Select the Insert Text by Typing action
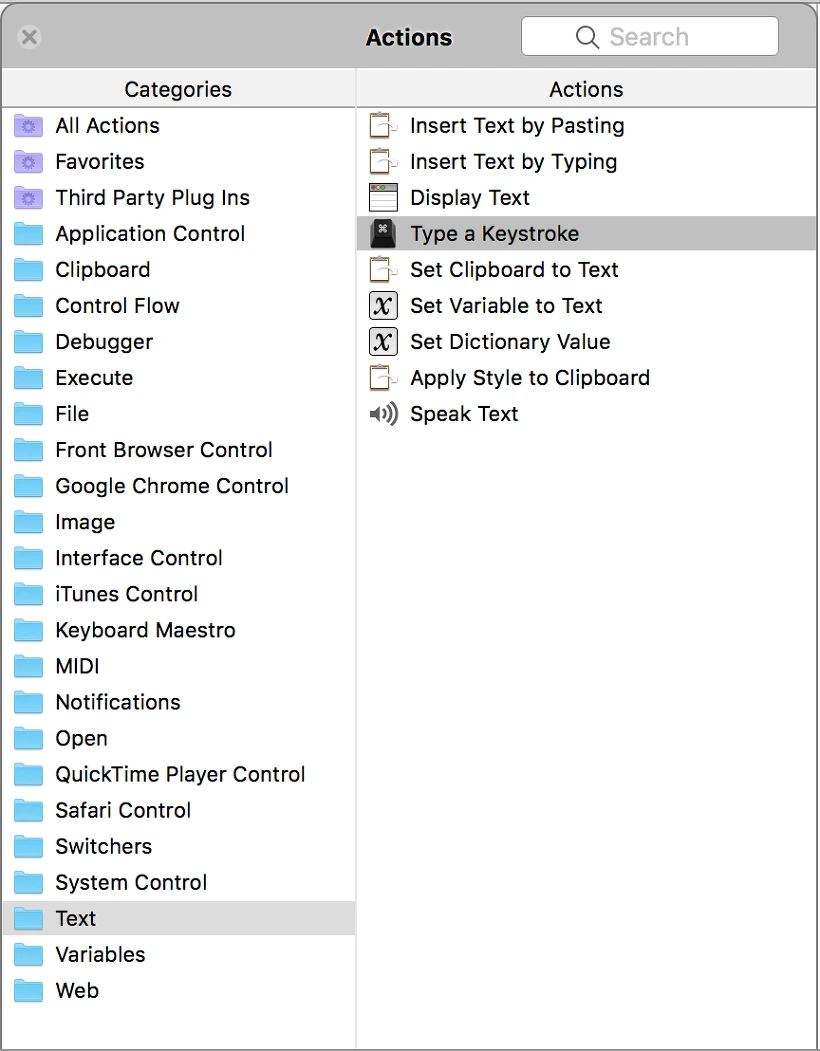 pyautogui.click(x=587, y=162)
